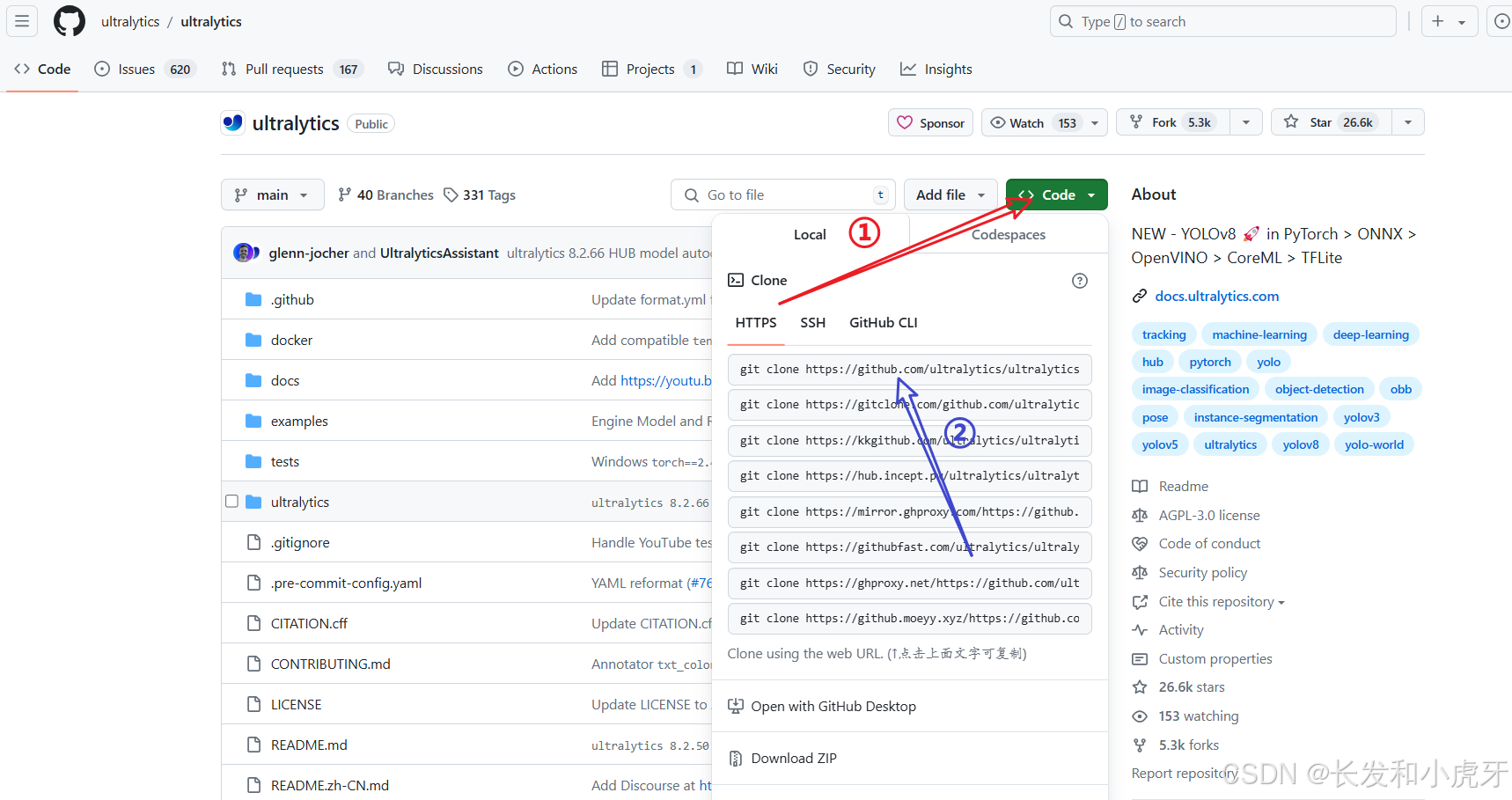Star the repository with Star button
Viewport: 1512px width, 800px height.
(x=1332, y=122)
